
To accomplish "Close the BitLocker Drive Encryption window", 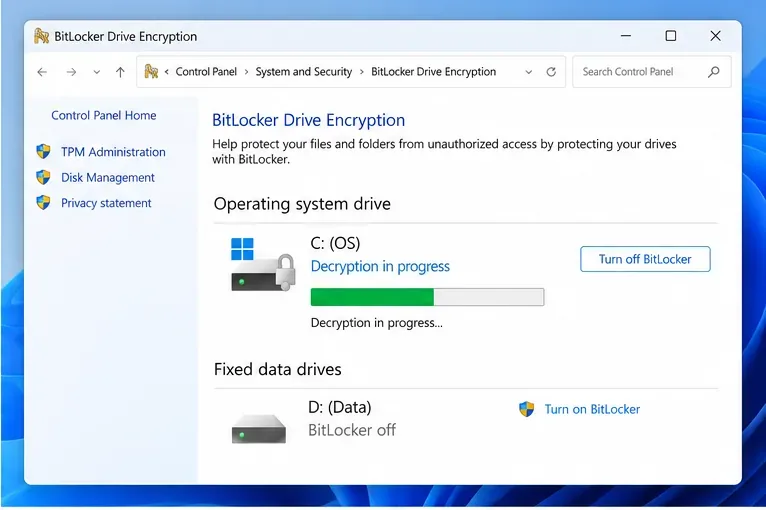I will tap(715, 36).
